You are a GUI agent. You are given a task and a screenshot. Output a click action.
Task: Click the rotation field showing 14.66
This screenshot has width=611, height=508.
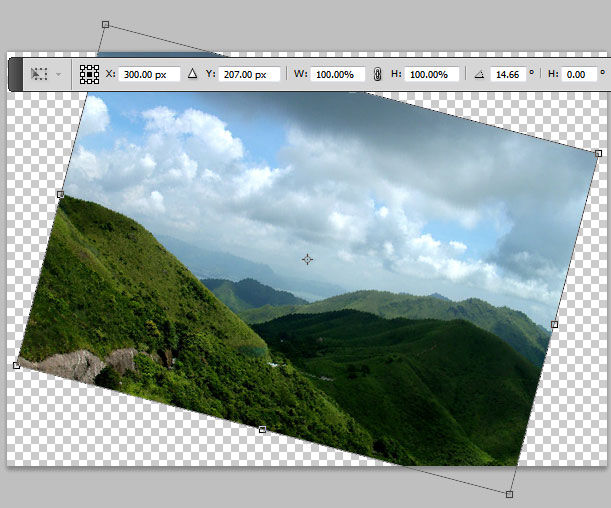508,74
